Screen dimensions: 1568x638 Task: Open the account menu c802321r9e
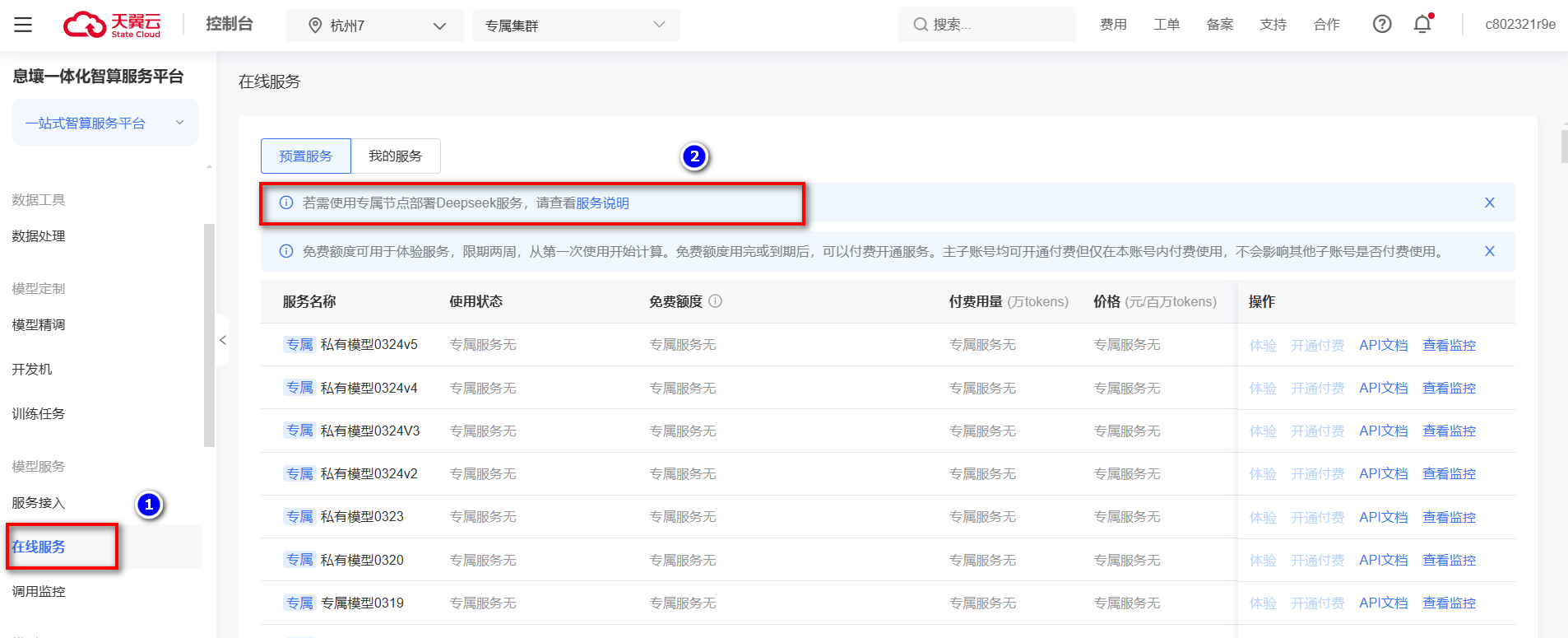pyautogui.click(x=1520, y=24)
